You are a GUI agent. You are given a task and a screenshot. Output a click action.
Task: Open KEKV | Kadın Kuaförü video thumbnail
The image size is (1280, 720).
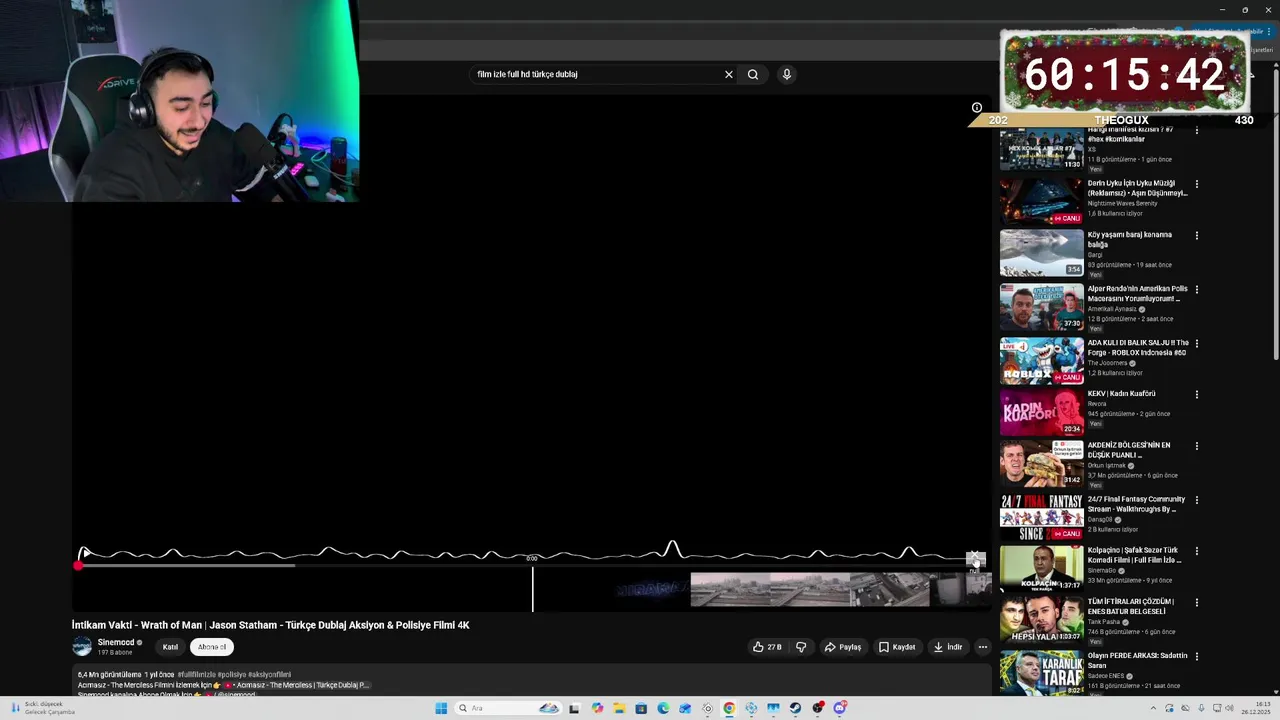click(1041, 411)
